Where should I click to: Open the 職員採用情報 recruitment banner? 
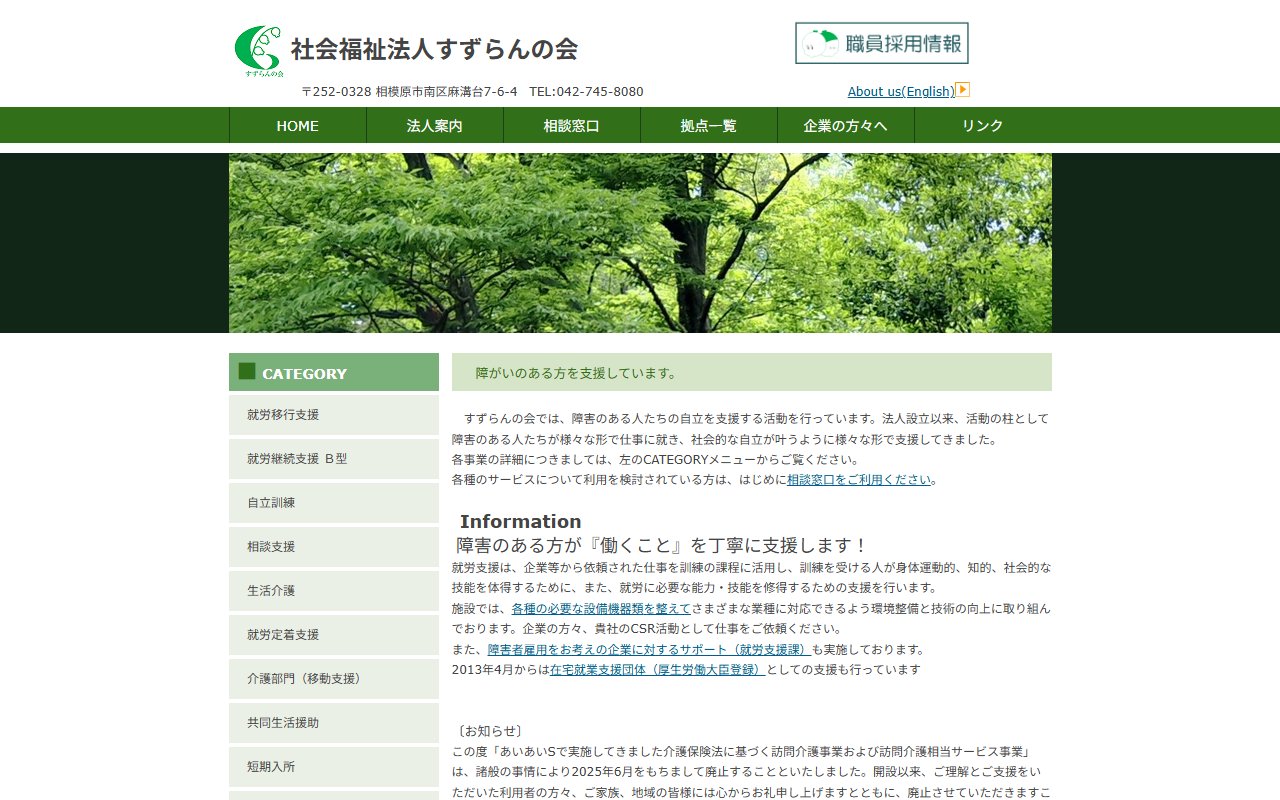click(882, 43)
